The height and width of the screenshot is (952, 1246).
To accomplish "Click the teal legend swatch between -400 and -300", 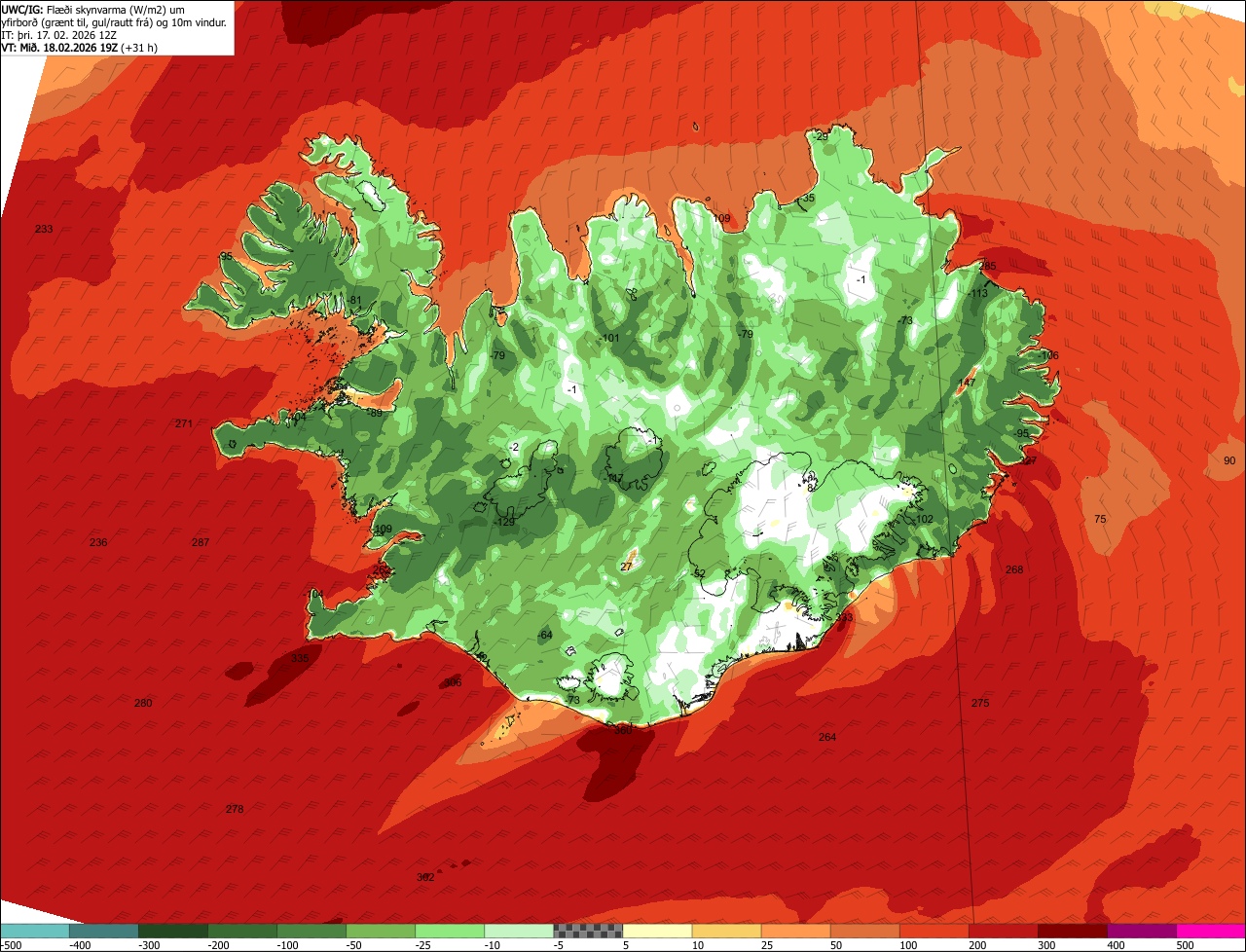I will (x=104, y=931).
